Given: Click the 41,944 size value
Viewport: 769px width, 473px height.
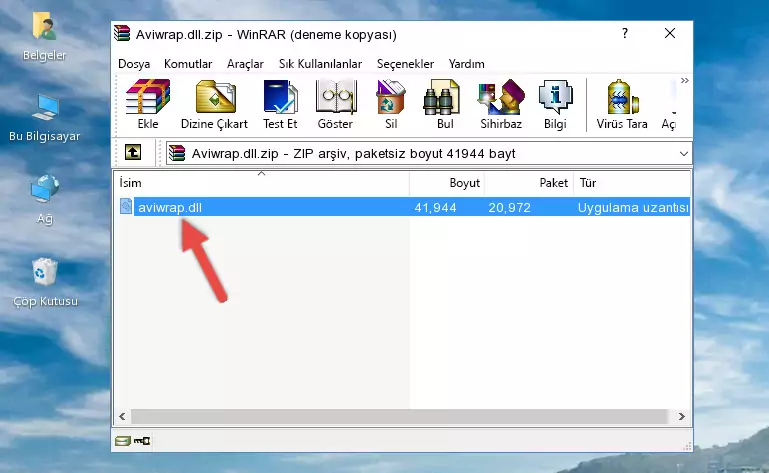Looking at the screenshot, I should pos(435,208).
